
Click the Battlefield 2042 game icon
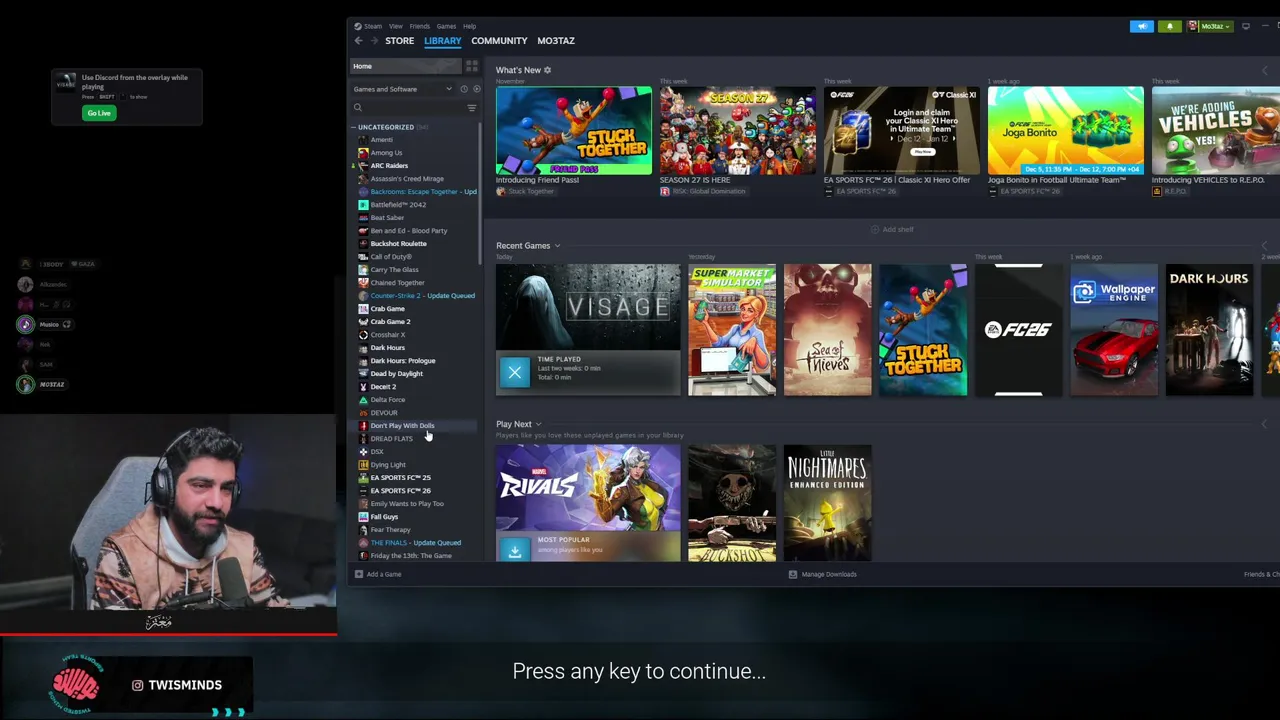click(363, 205)
